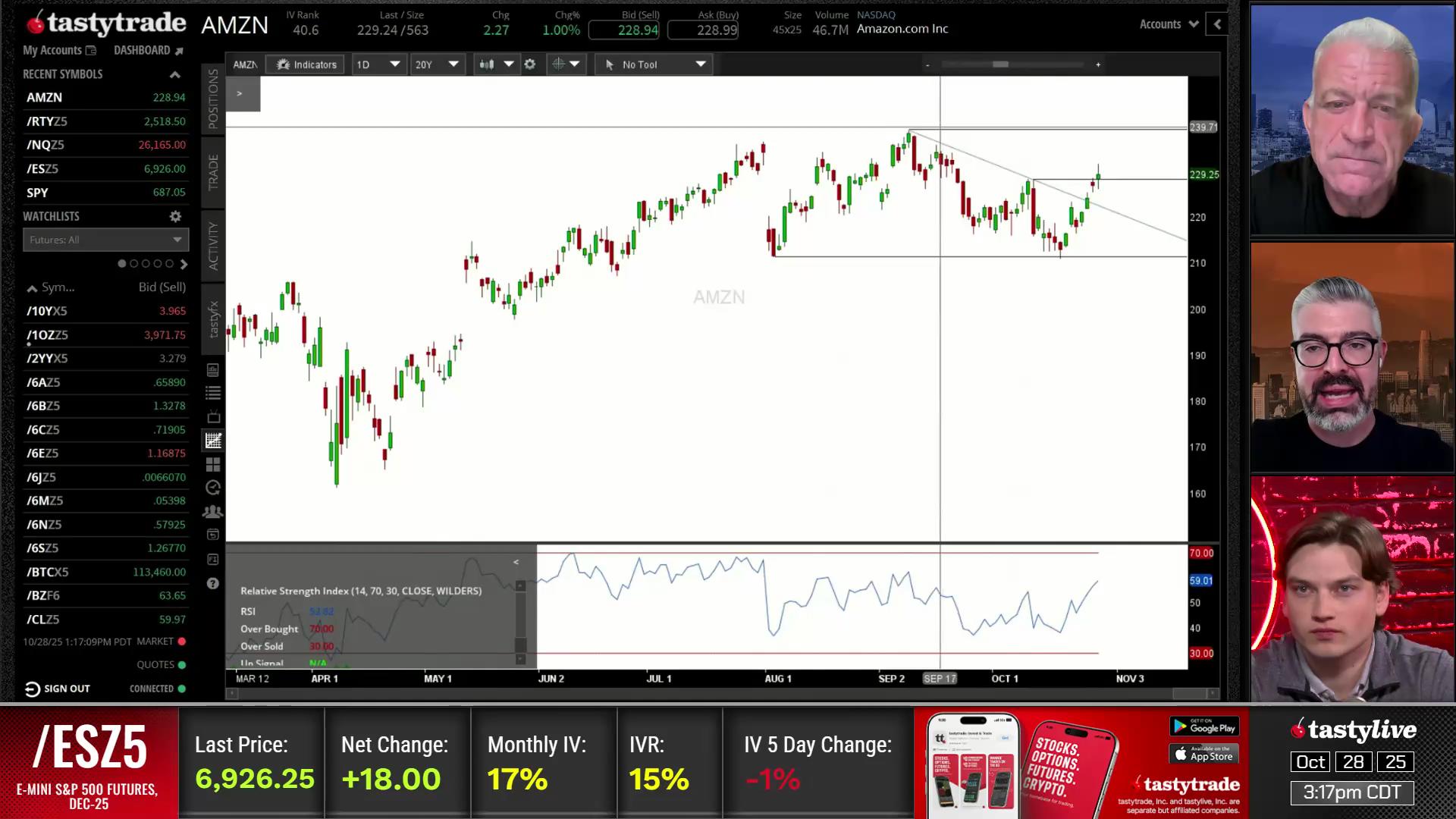Open the 1D interval dropdown

pos(378,64)
